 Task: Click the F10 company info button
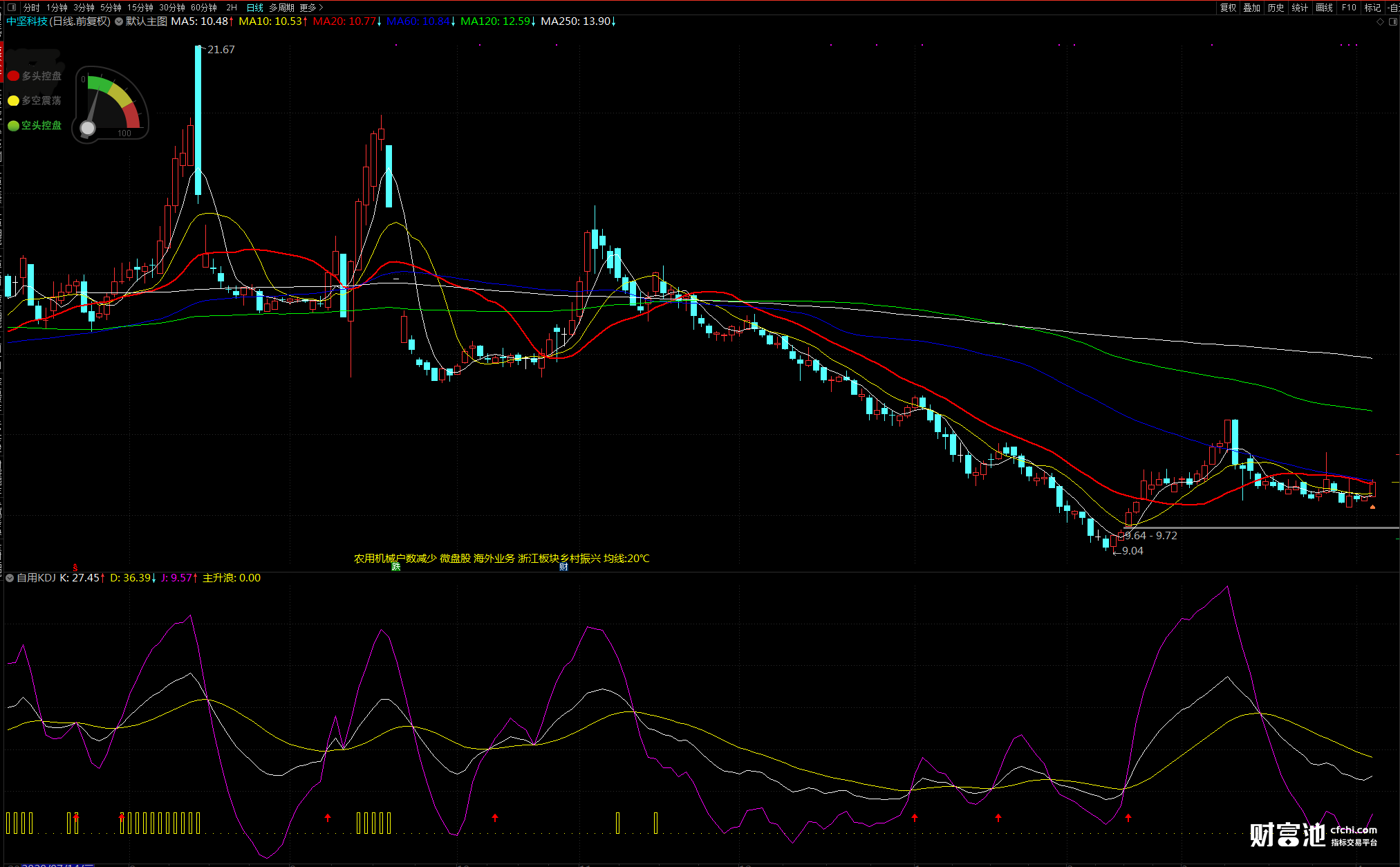1349,8
